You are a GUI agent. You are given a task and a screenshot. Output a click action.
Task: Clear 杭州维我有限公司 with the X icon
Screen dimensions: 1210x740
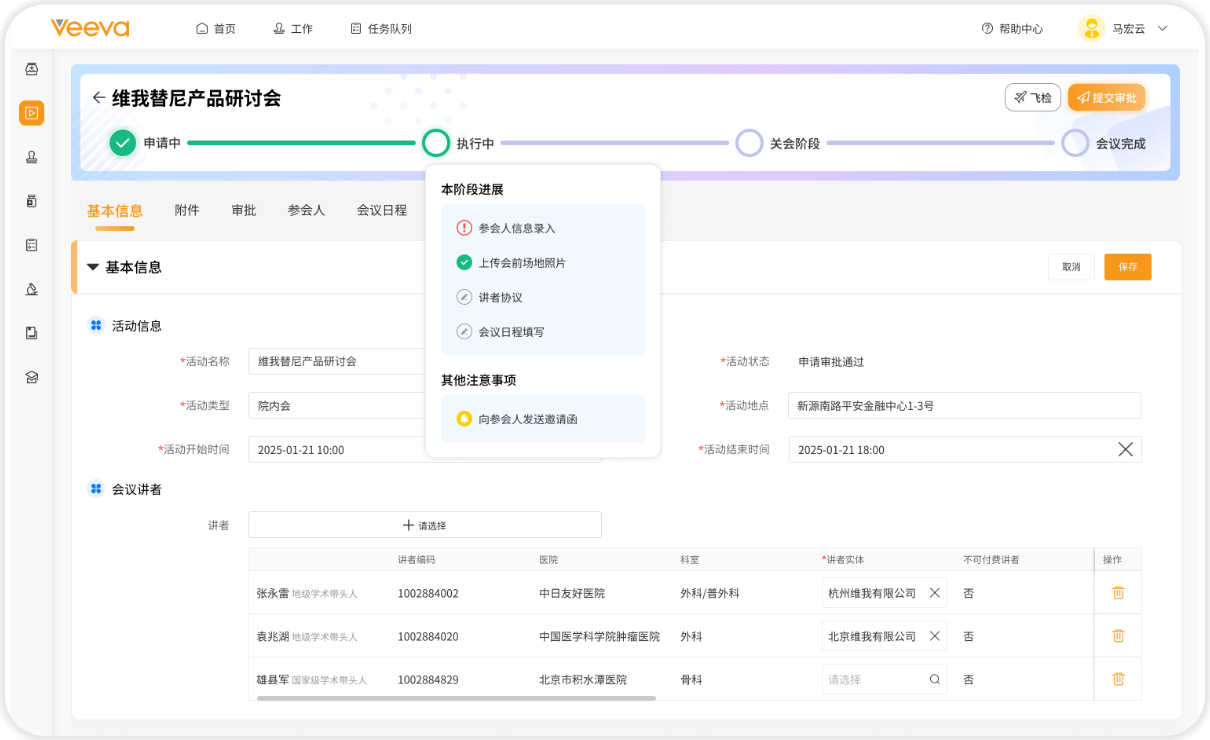point(935,593)
